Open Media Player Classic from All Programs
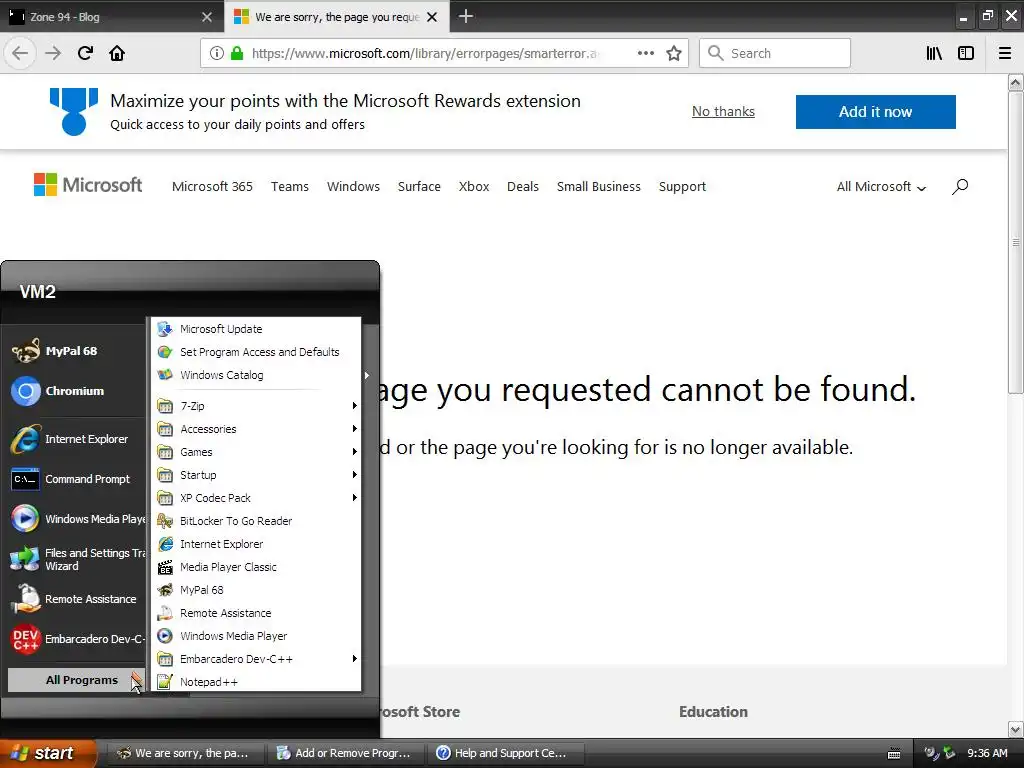 pos(256,567)
